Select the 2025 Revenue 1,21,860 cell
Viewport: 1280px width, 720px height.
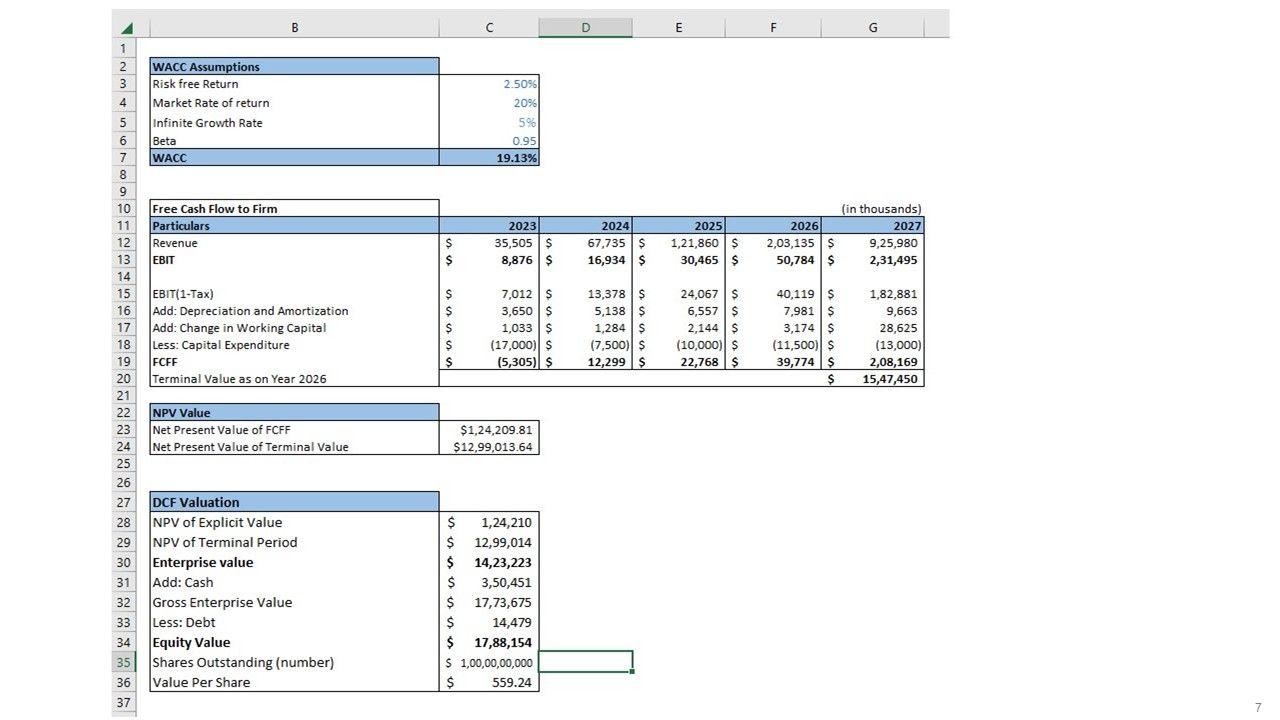(x=679, y=243)
